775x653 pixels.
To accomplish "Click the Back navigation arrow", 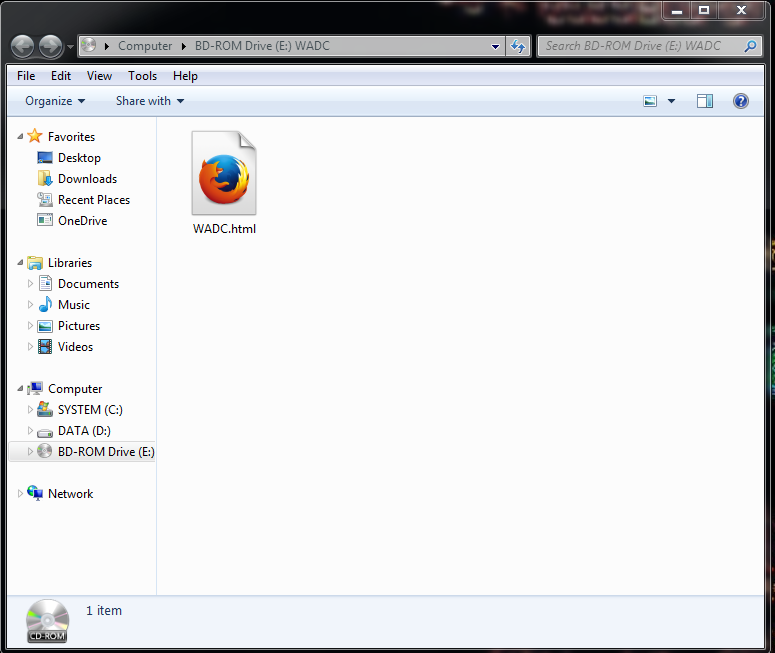I will pos(23,46).
